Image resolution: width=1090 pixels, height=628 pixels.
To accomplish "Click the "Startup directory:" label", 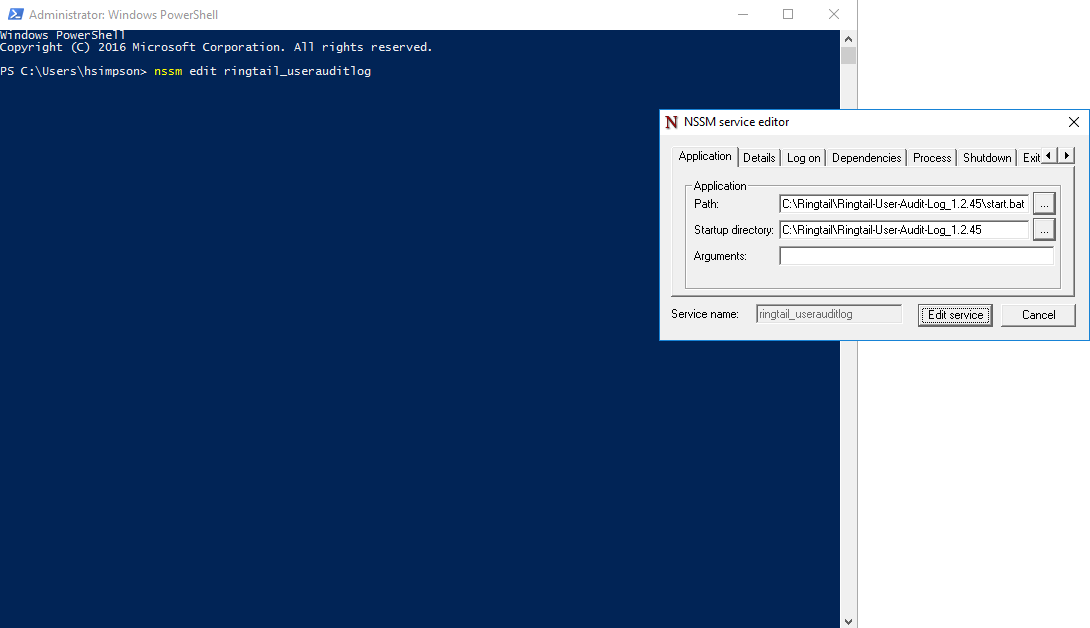I will point(733,230).
